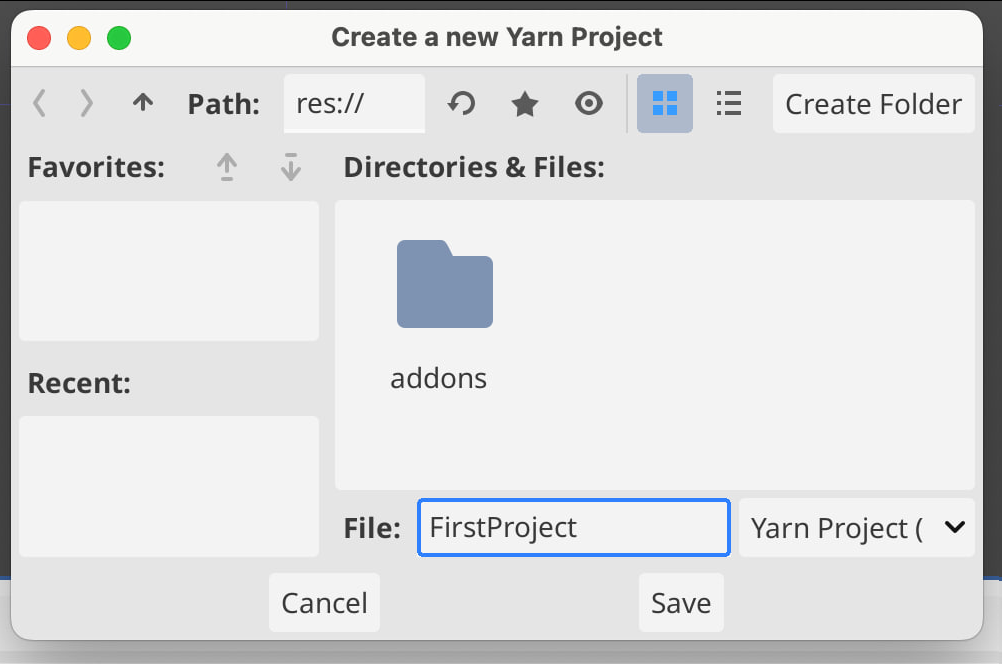Viewport: 1002px width, 664px height.
Task: Go up to parent folder
Action: [143, 103]
